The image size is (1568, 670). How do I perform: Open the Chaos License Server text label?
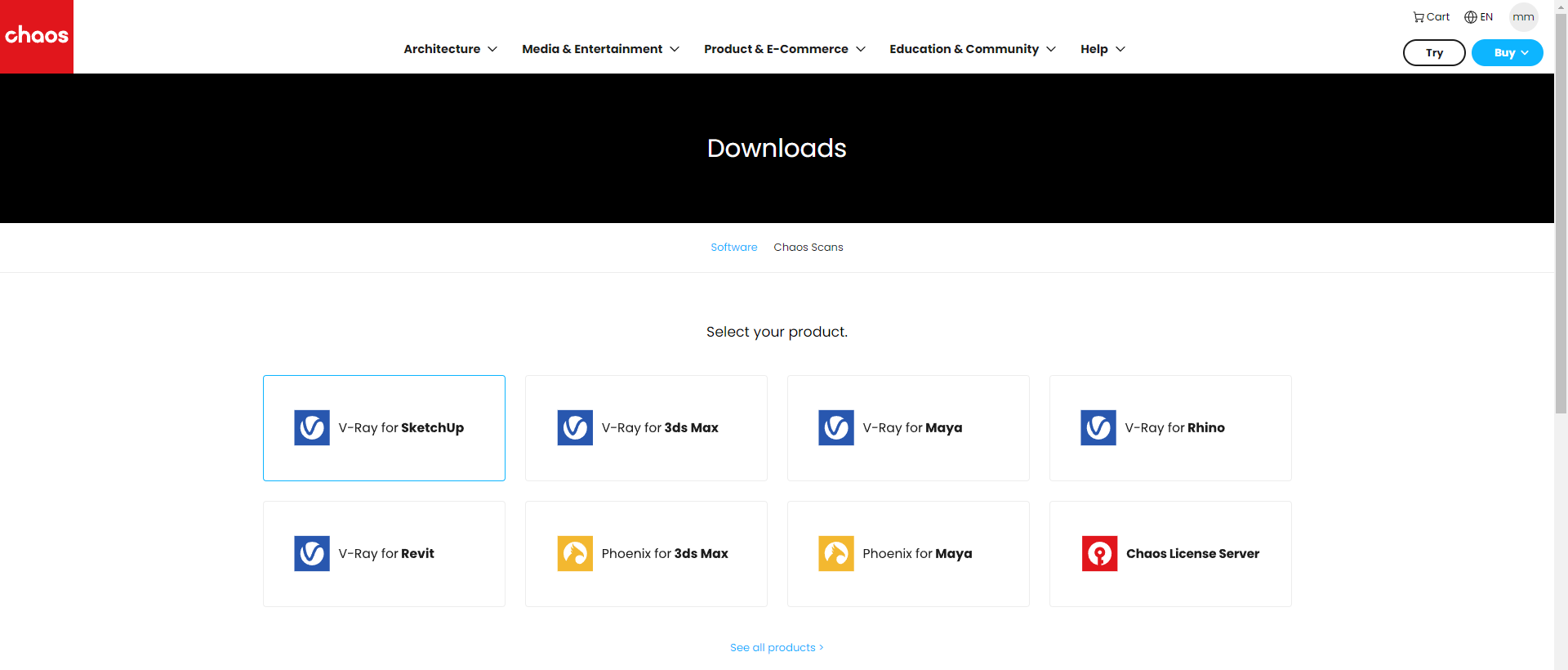point(1192,553)
